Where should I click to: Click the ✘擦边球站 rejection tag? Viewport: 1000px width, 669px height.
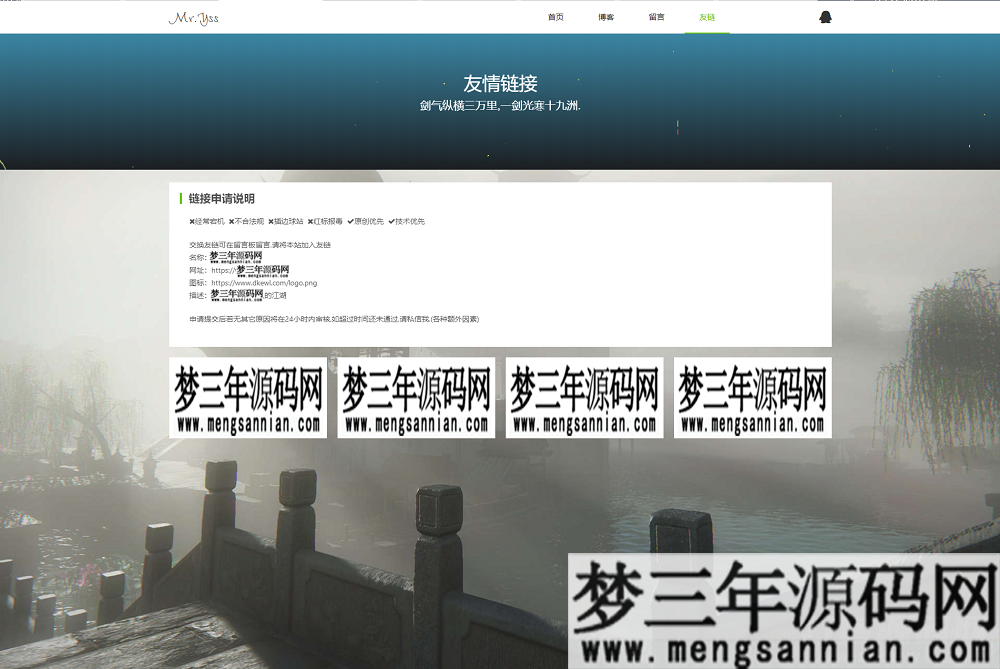tap(287, 221)
